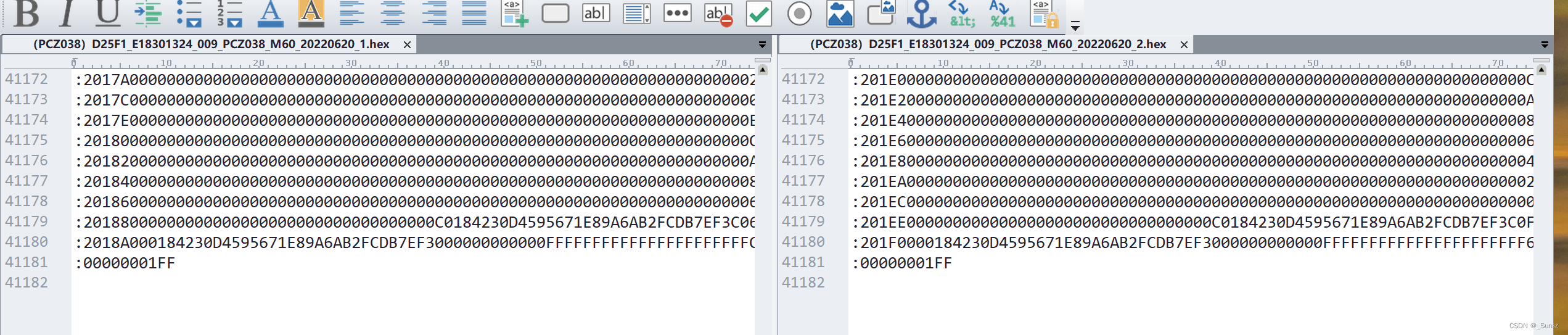Open the left pane tab list dropdown

click(x=762, y=44)
